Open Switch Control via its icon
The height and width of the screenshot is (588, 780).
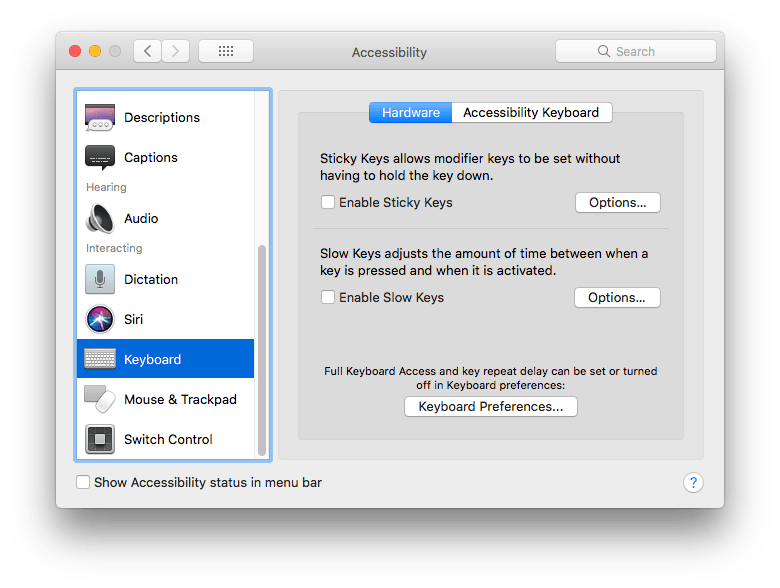pyautogui.click(x=100, y=440)
